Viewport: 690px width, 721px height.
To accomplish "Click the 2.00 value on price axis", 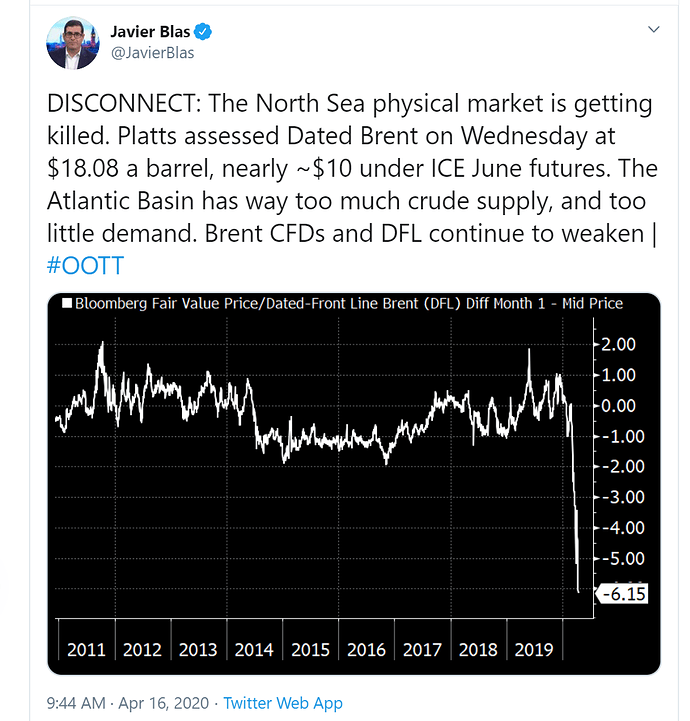I will pyautogui.click(x=618, y=344).
